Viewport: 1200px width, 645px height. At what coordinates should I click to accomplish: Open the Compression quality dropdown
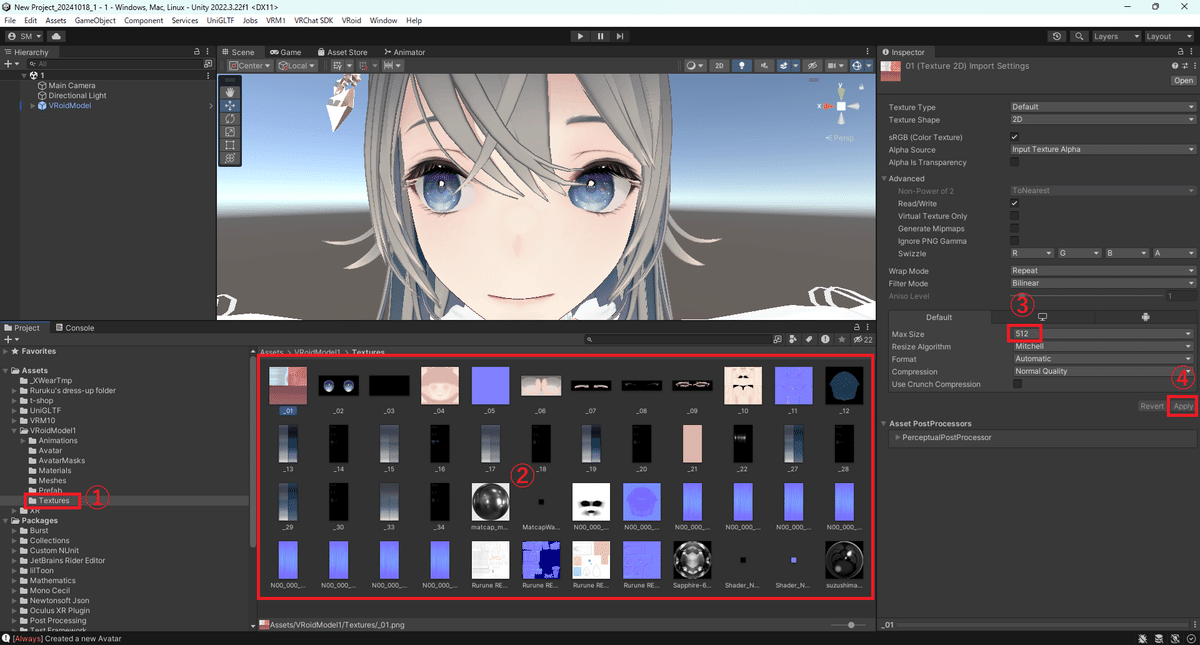tap(1103, 371)
